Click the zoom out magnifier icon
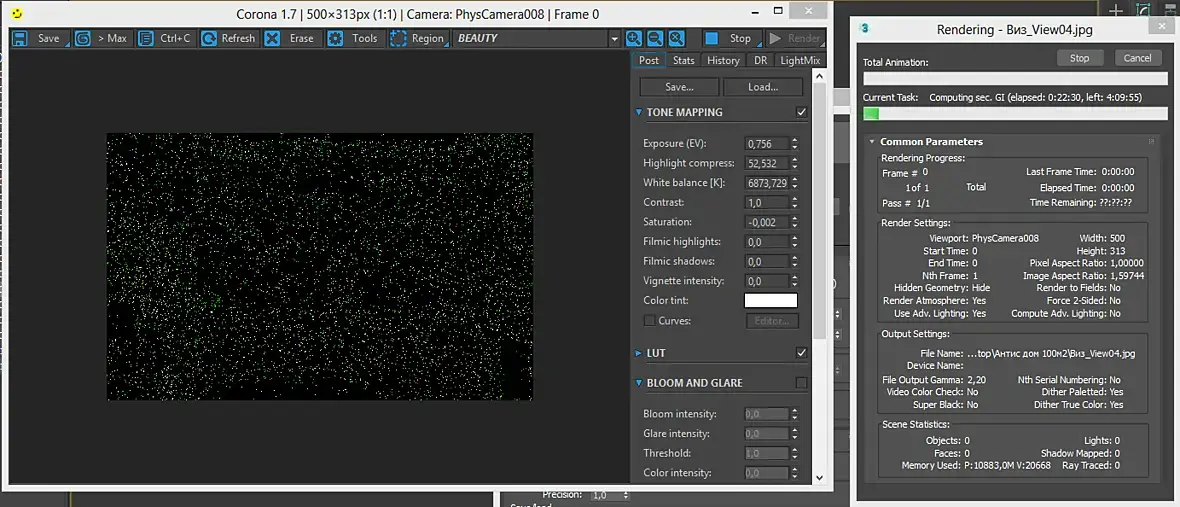1180x507 pixels. (655, 38)
